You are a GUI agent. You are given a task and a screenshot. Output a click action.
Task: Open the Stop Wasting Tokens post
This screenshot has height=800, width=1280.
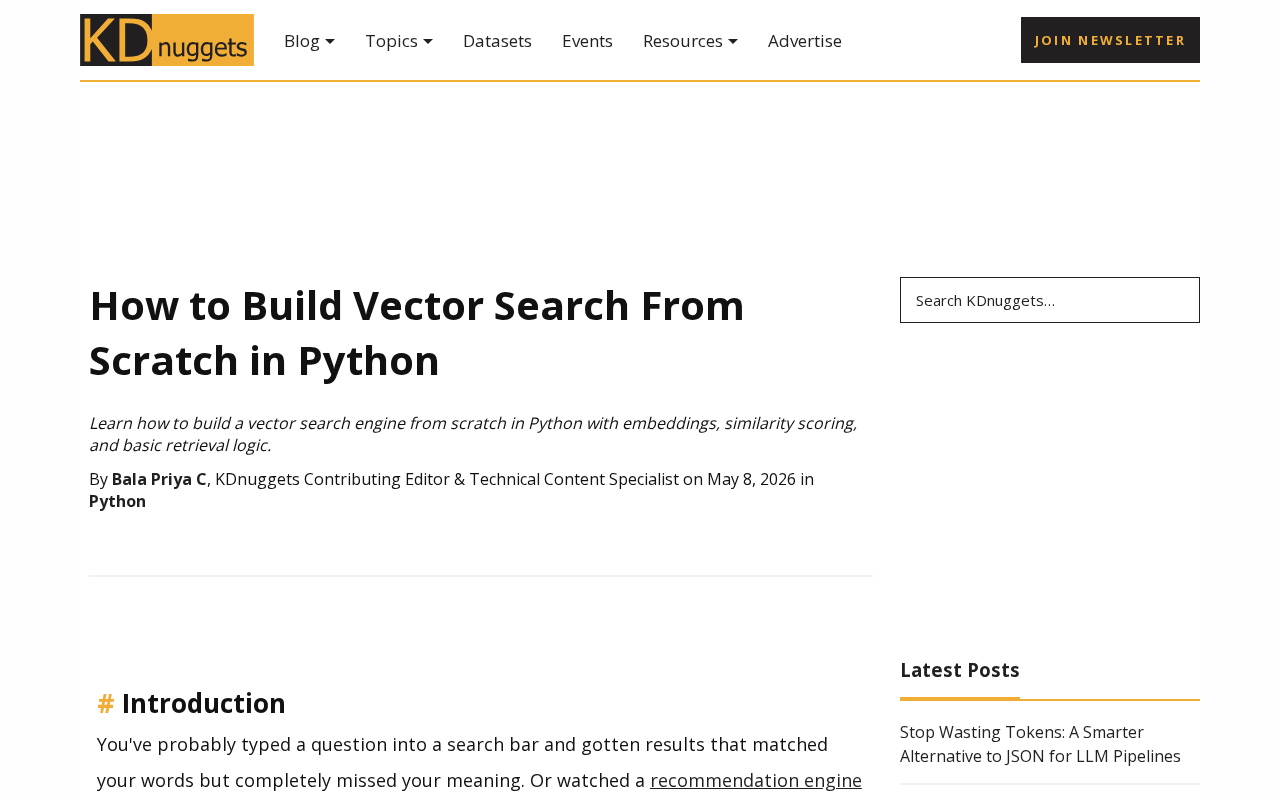(1040, 744)
